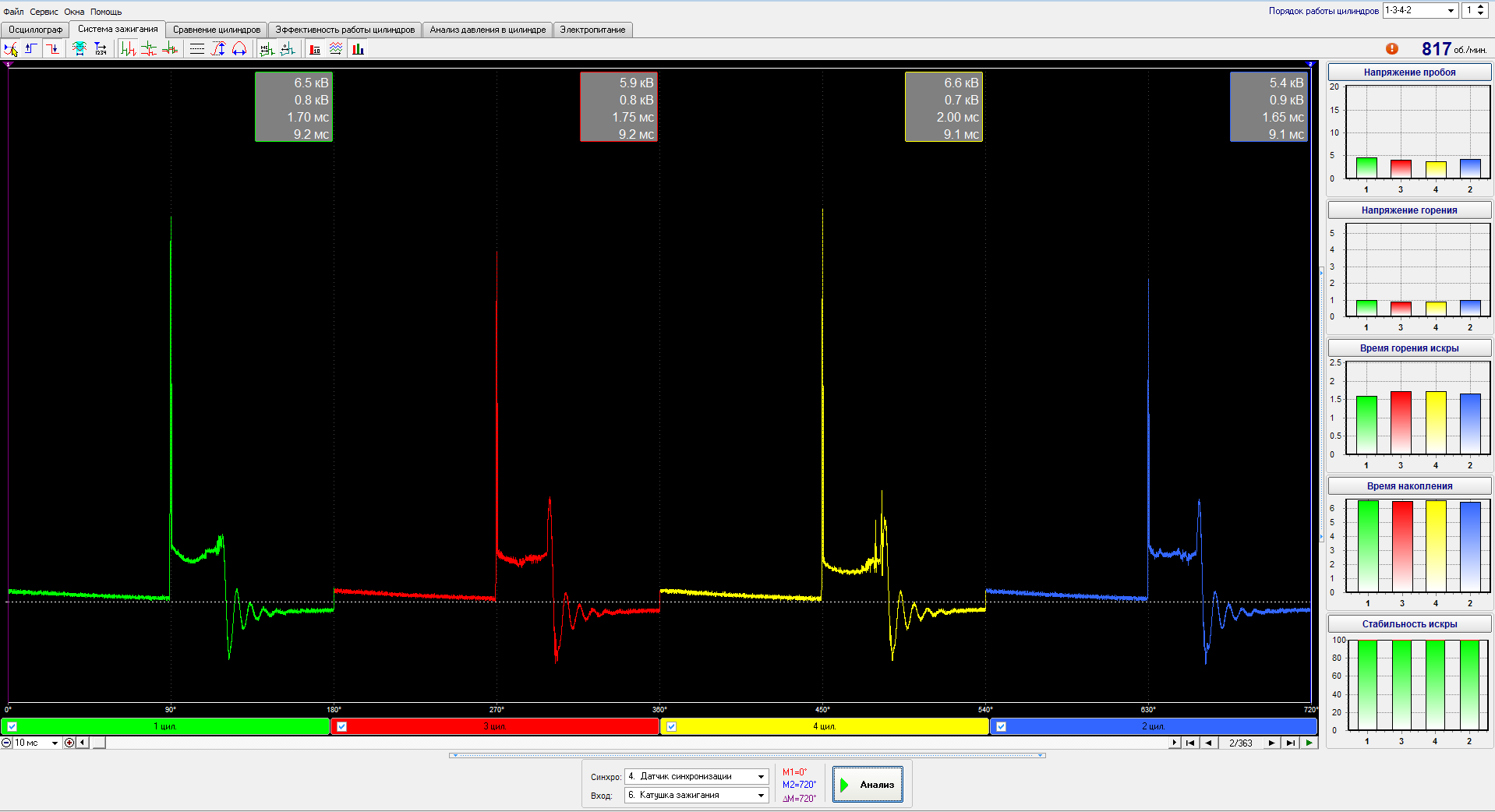
Task: Select the falling edge trigger icon
Action: pos(52,49)
